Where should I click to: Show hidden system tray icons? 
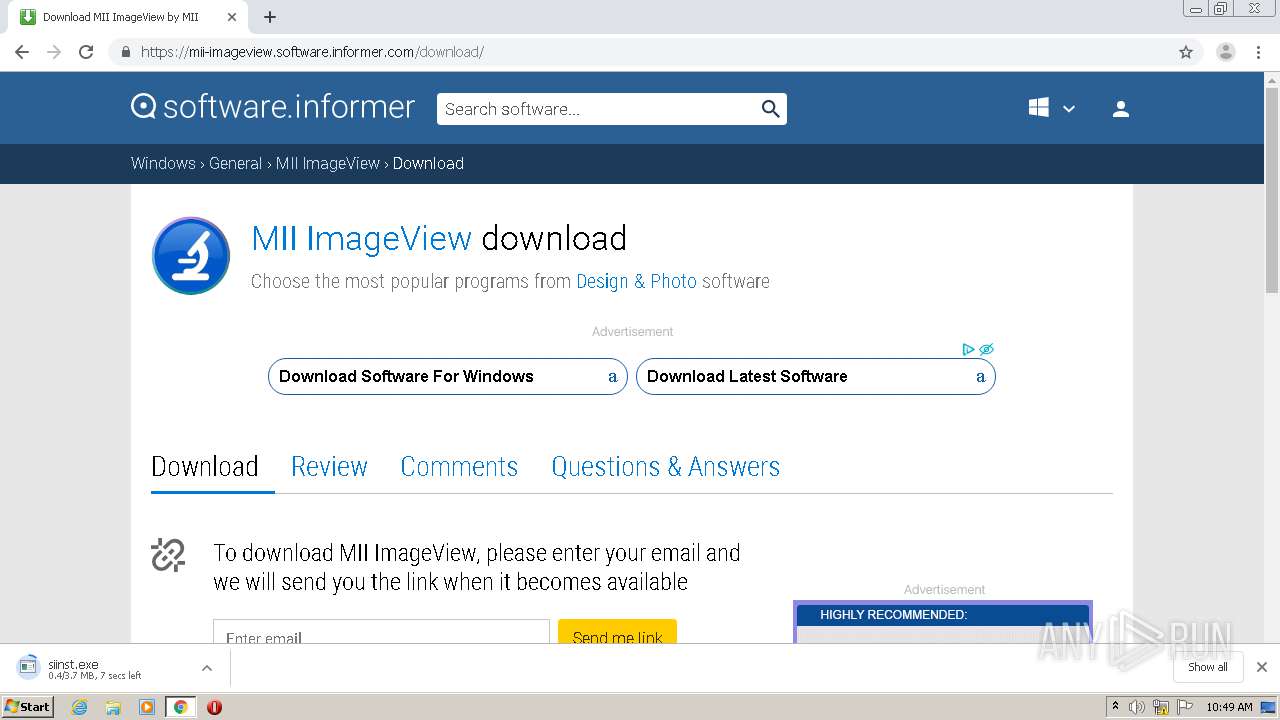(x=1115, y=707)
